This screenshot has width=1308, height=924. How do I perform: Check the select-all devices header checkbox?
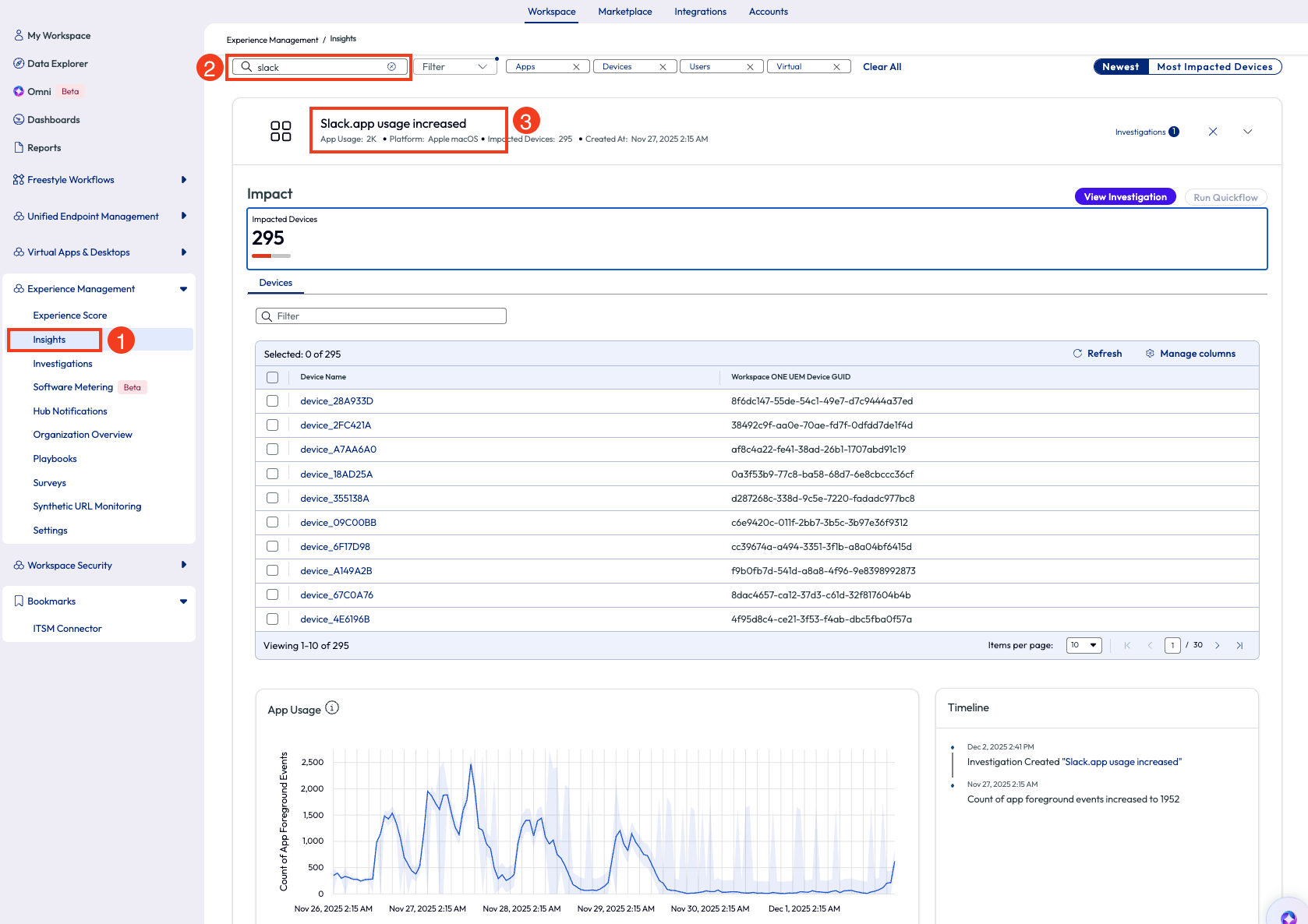pos(272,377)
